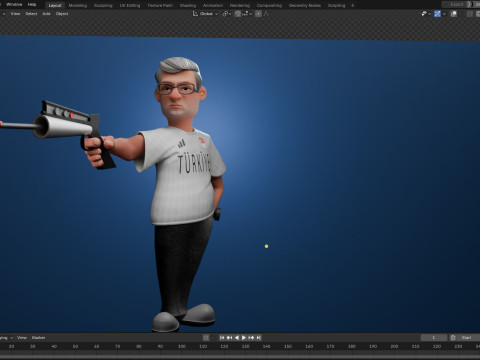This screenshot has height=360, width=480.
Task: Open the 3D viewport Add menu
Action: coord(46,14)
